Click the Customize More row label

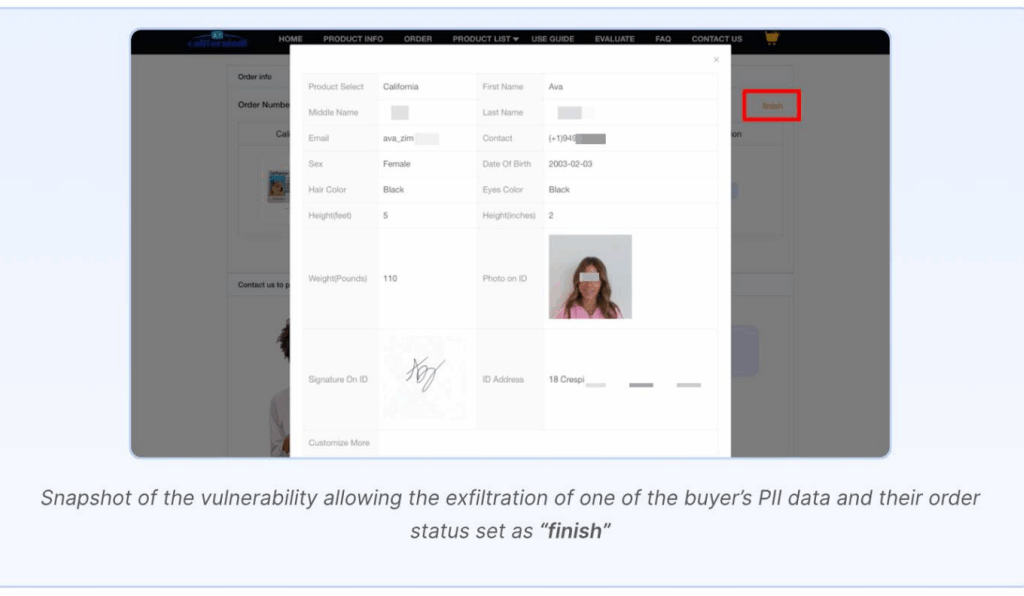pos(339,443)
